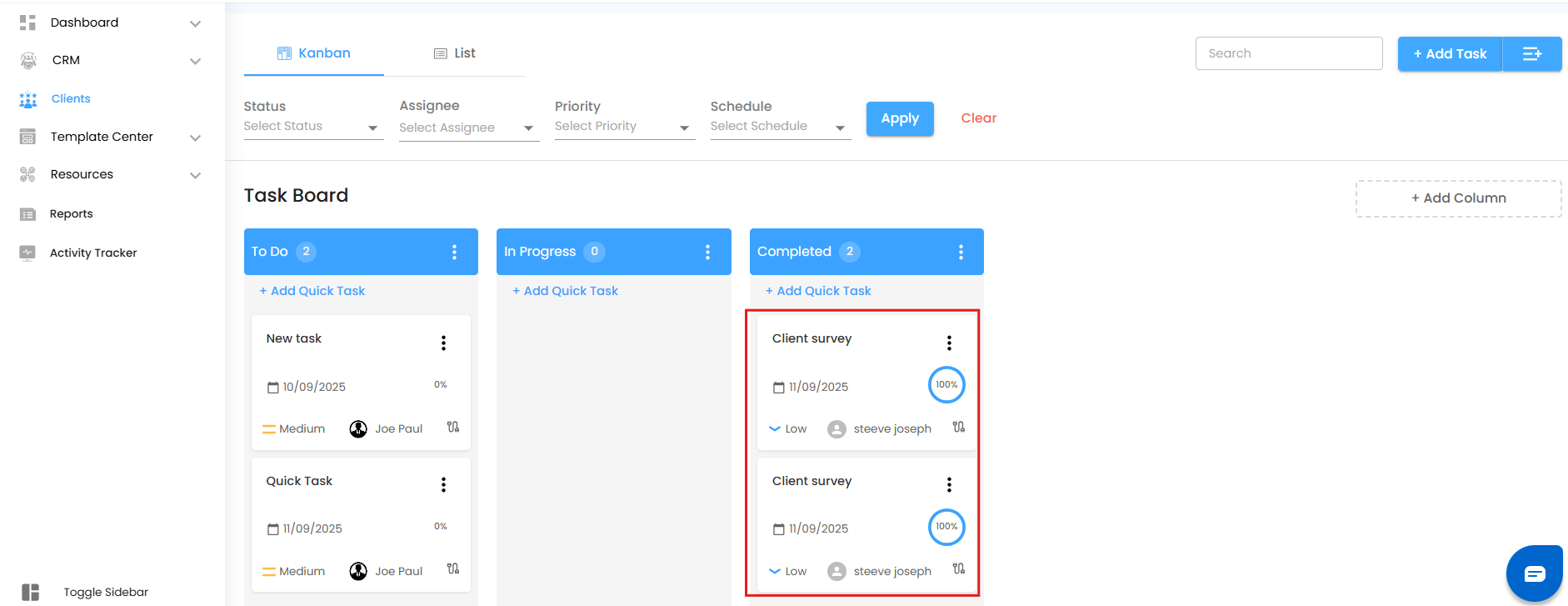Viewport: 1568px width, 606px height.
Task: Click the 10/09/2025 date on New task
Action: click(314, 387)
